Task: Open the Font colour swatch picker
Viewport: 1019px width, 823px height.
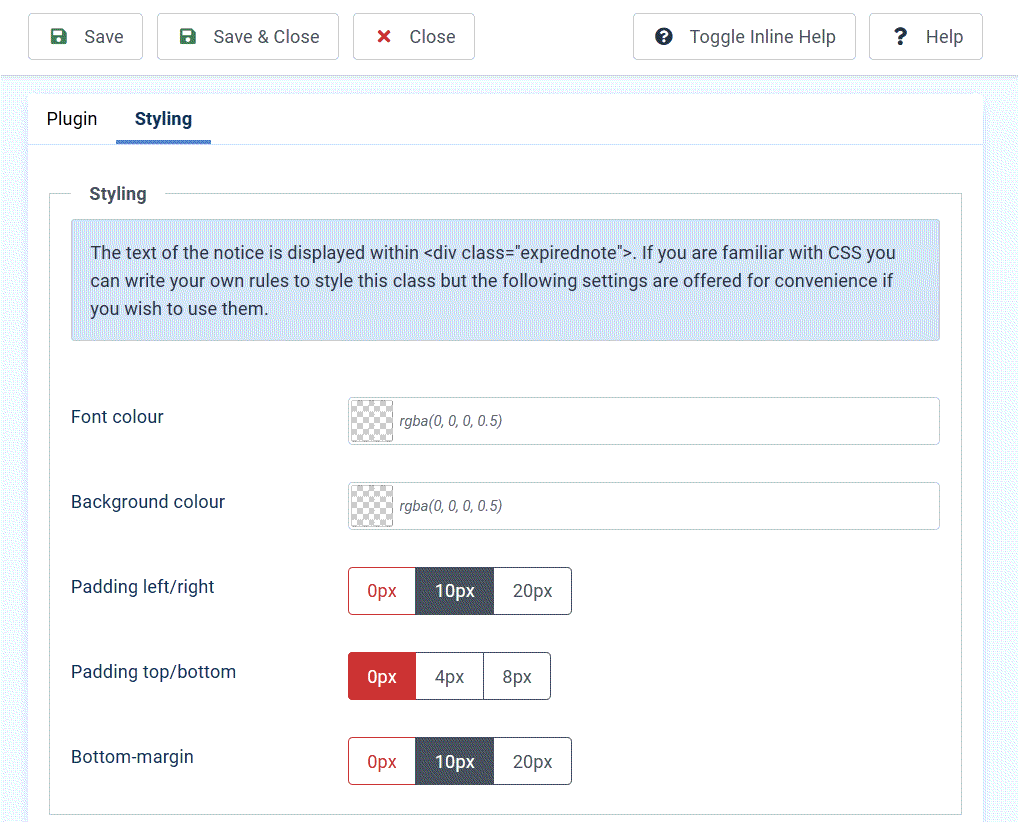Action: pos(373,421)
